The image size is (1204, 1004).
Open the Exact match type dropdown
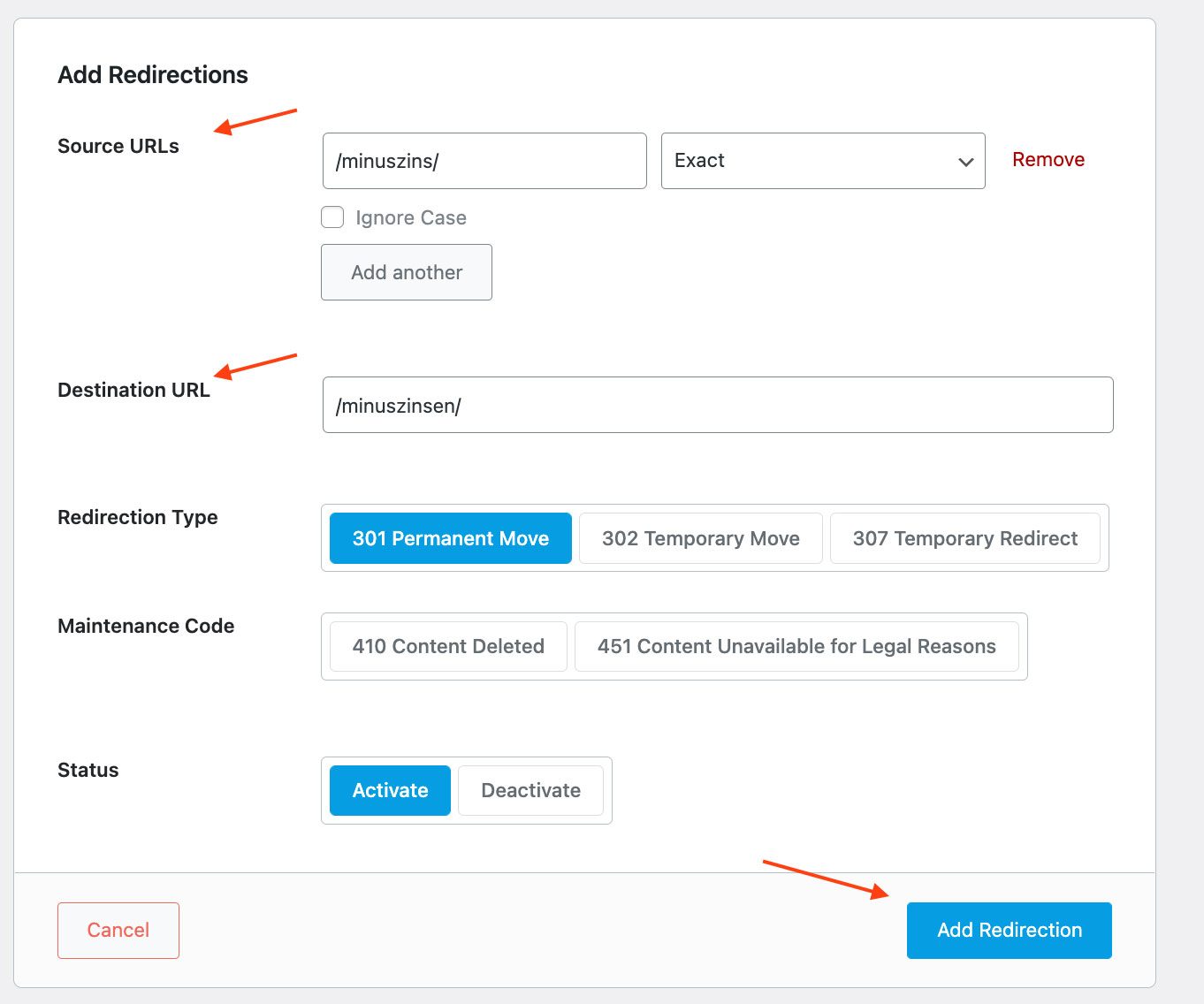coord(822,161)
